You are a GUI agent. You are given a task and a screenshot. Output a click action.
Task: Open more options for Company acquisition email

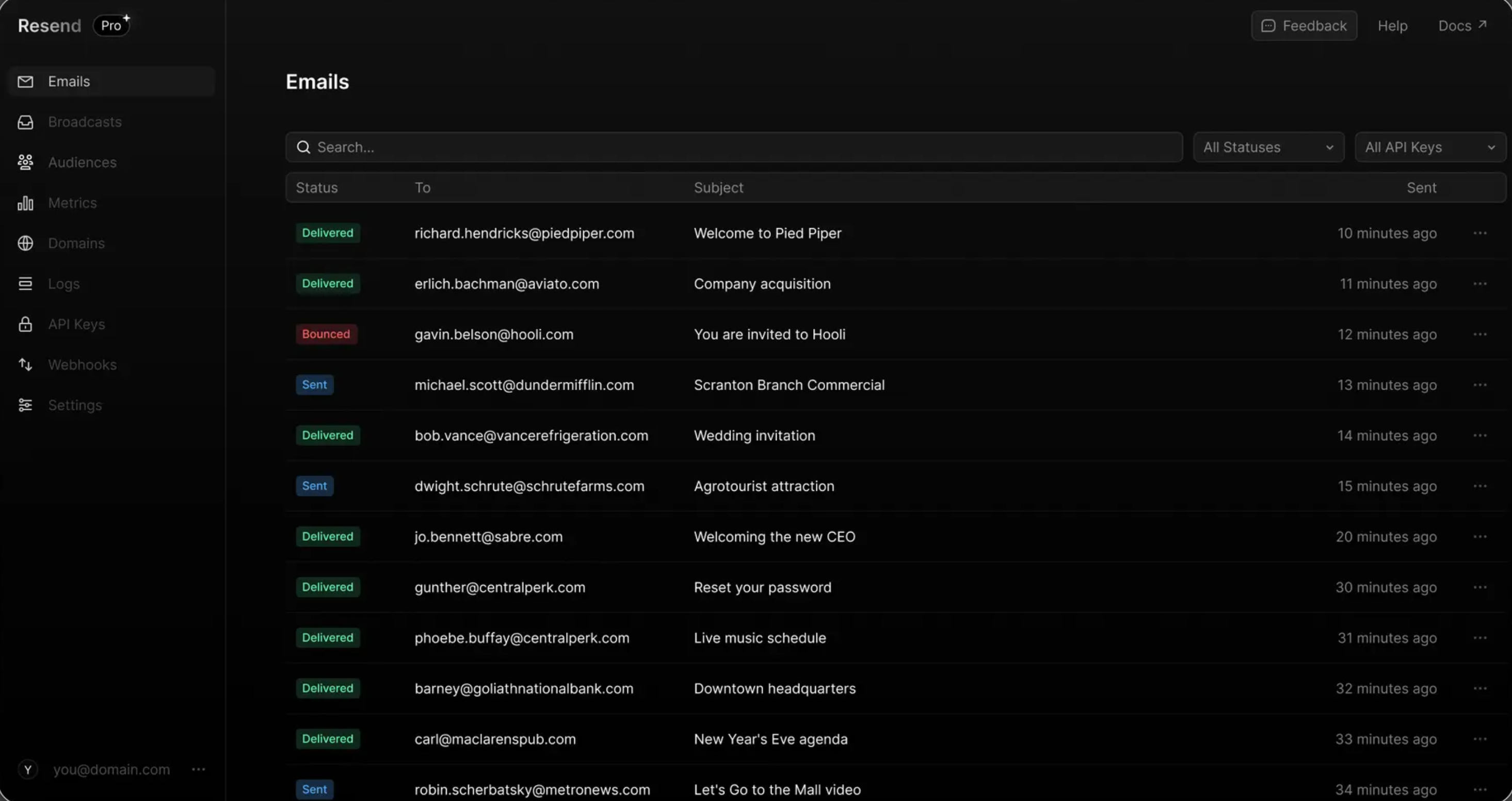(1479, 284)
